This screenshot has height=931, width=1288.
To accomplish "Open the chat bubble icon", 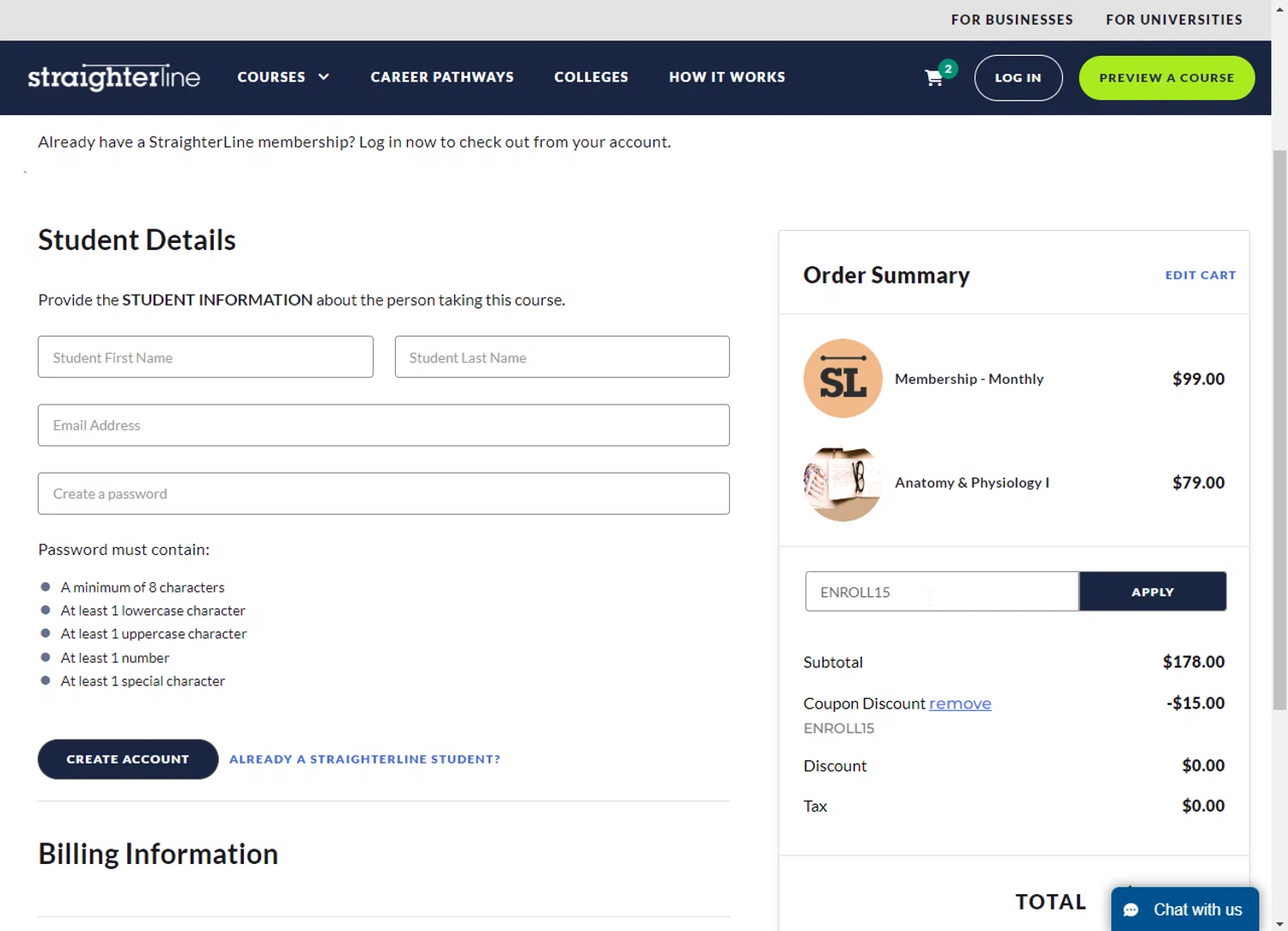I will click(1132, 910).
